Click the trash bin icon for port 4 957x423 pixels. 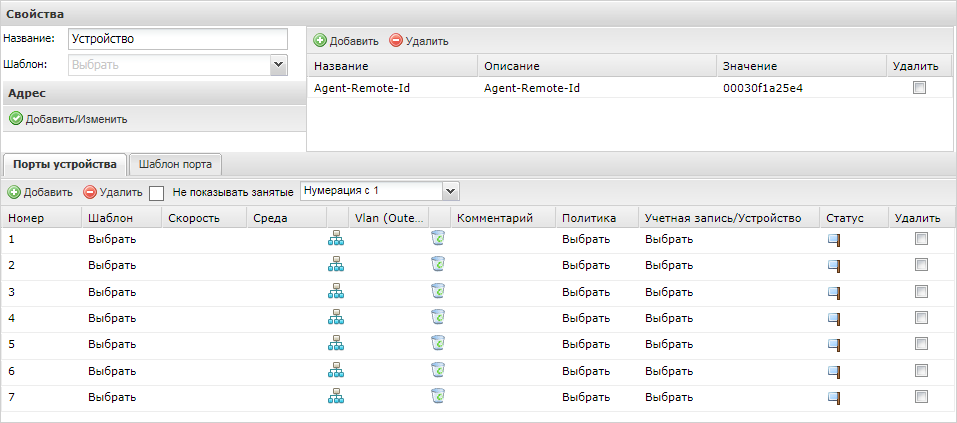coord(437,317)
